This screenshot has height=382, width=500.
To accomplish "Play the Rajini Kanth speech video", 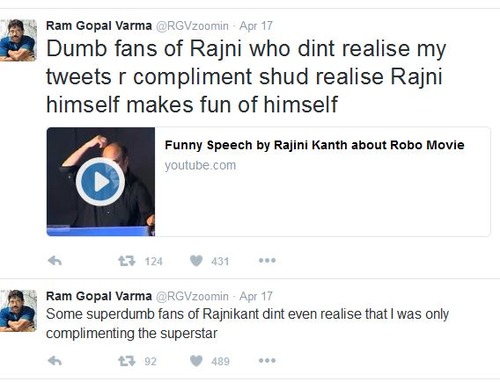I will pyautogui.click(x=100, y=182).
